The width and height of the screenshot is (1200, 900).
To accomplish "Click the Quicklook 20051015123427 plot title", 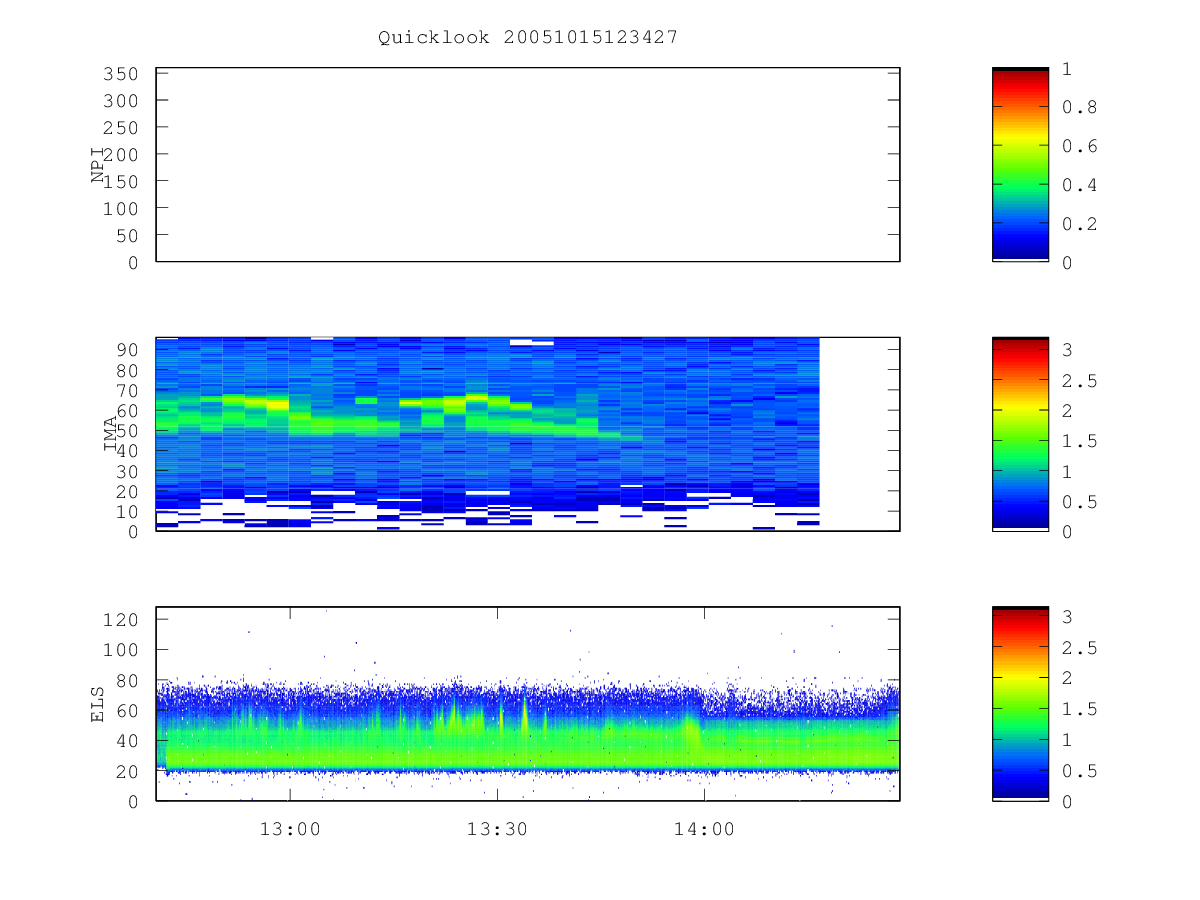I will (528, 37).
